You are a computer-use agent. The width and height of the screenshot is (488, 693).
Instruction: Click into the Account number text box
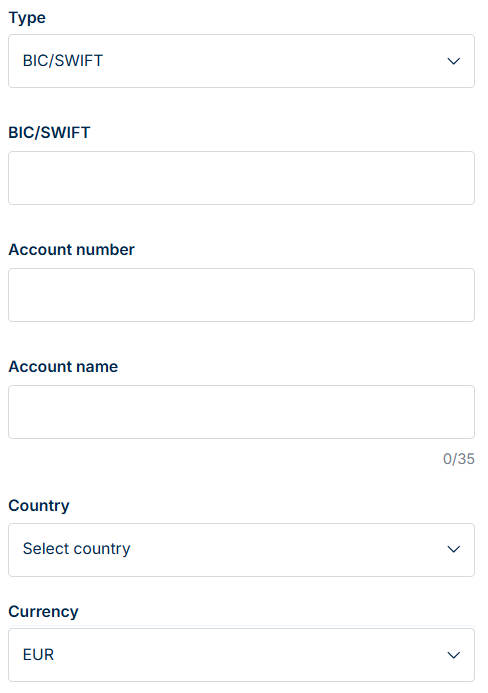[x=241, y=295]
